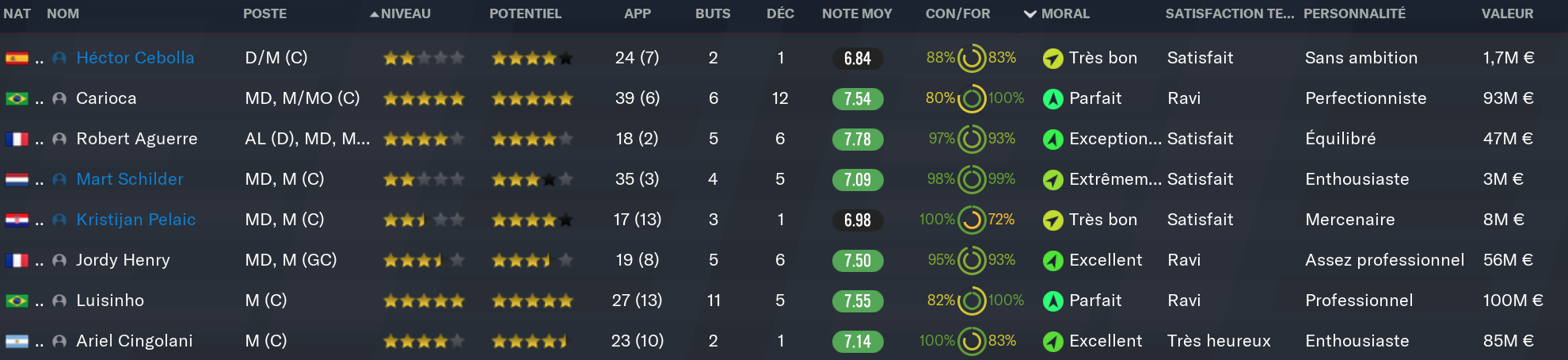This screenshot has height=360, width=1568.
Task: Click Spain flag icon beside Héctor Cebolla
Action: click(17, 58)
